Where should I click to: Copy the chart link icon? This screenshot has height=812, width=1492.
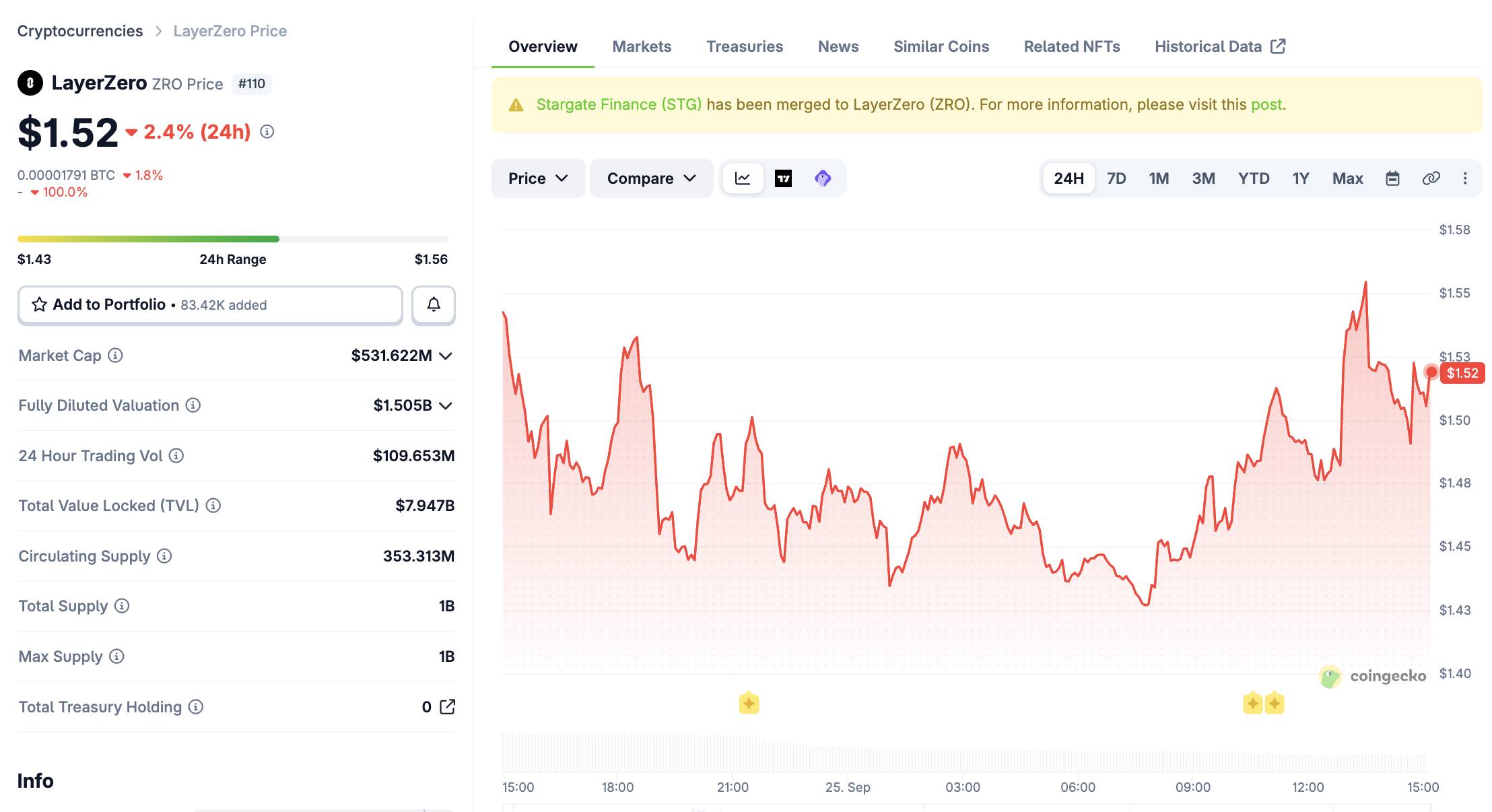(1431, 178)
